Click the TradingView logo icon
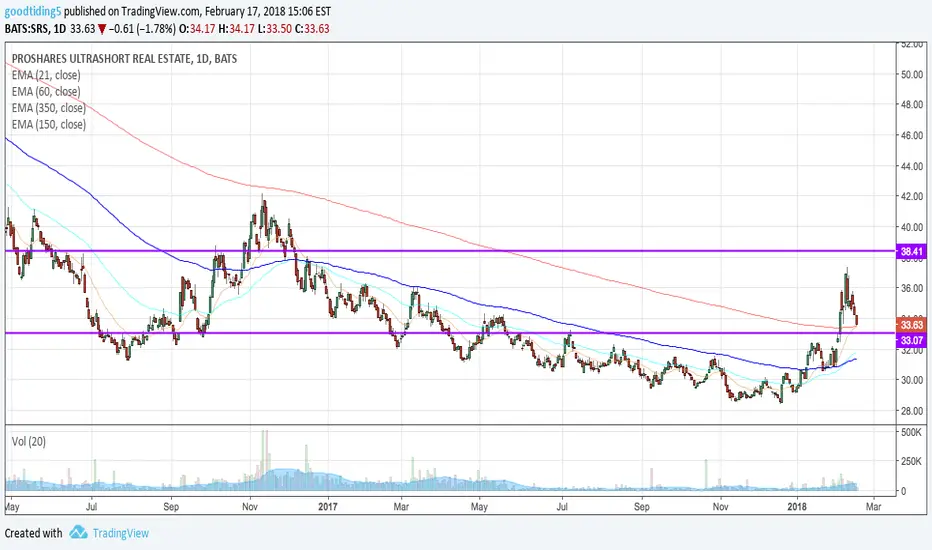The width and height of the screenshot is (932, 550). [78, 532]
